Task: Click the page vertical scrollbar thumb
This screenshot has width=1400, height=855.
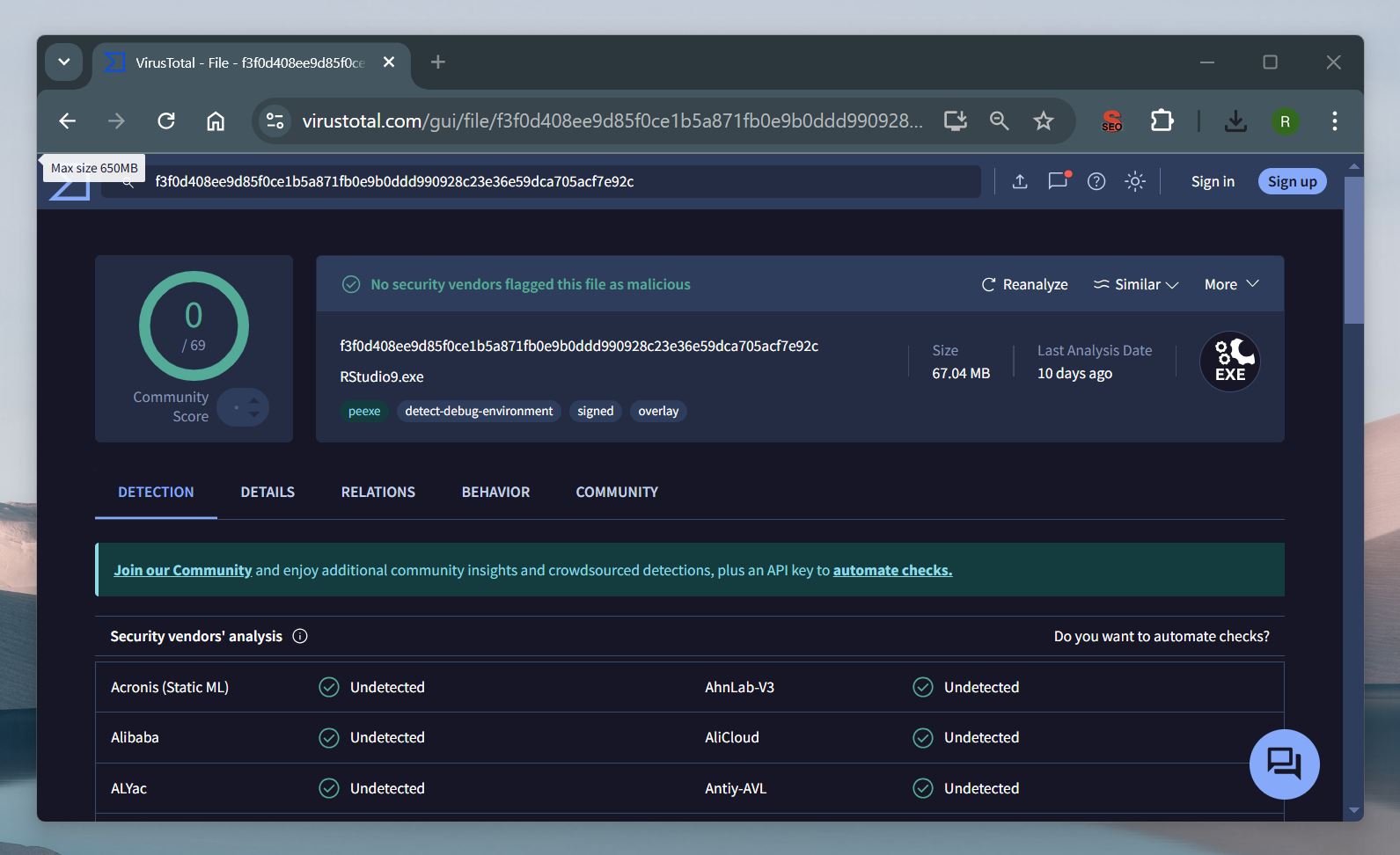Action: pyautogui.click(x=1353, y=250)
